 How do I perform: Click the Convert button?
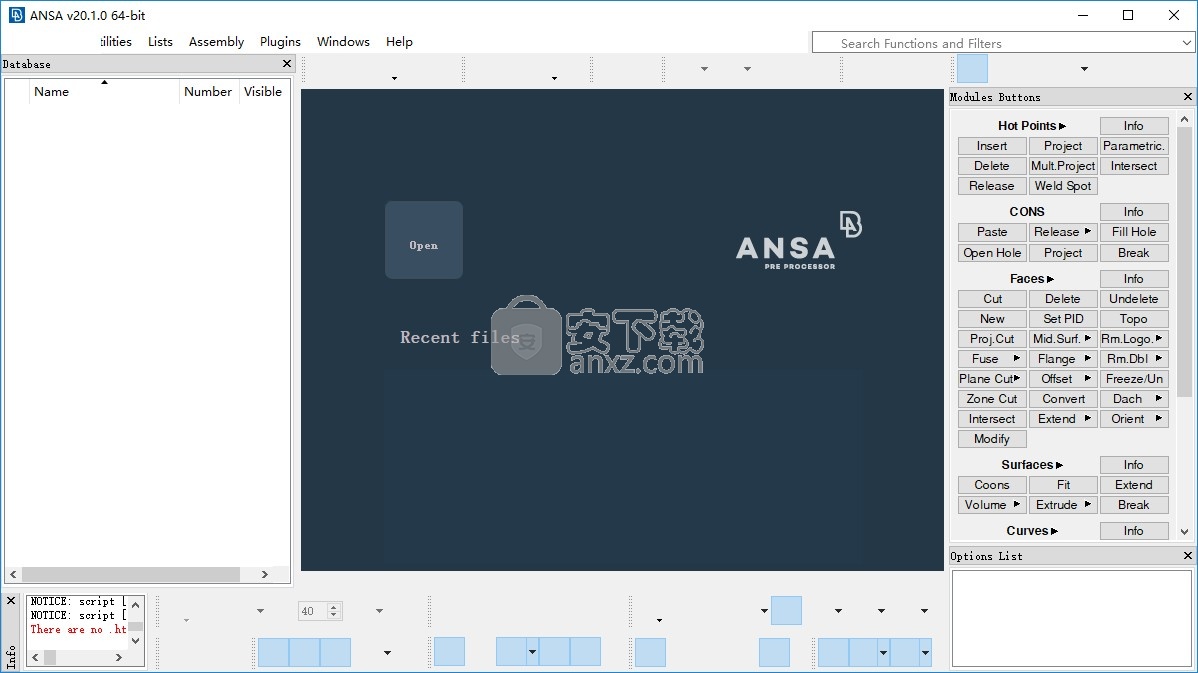pyautogui.click(x=1063, y=399)
